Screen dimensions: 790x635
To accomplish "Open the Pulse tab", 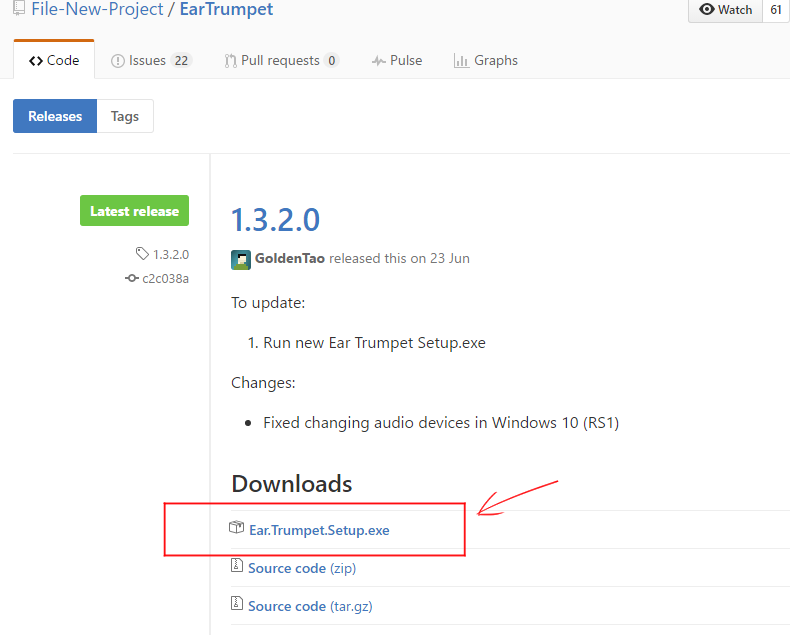I will pos(397,60).
